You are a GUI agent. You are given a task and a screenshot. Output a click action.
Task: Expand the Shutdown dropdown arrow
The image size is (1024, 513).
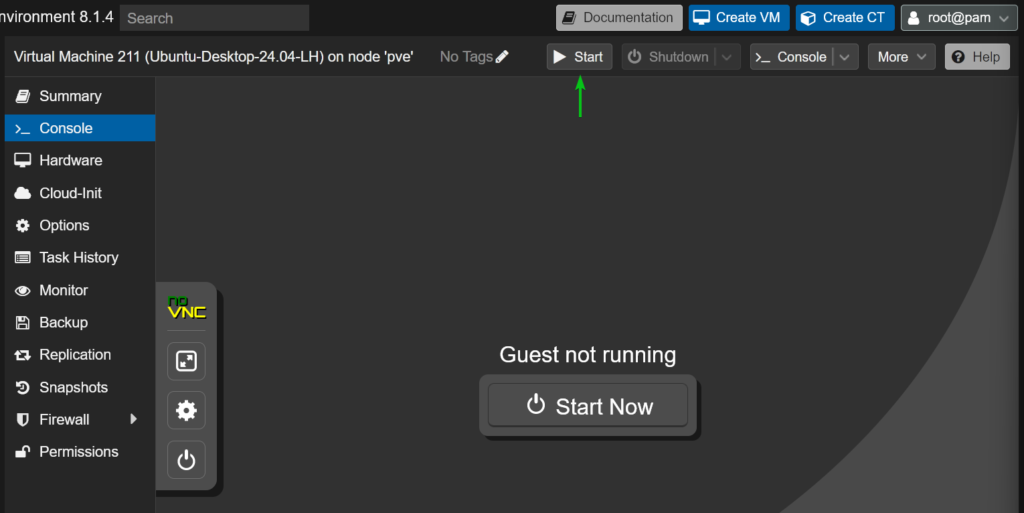tap(728, 57)
